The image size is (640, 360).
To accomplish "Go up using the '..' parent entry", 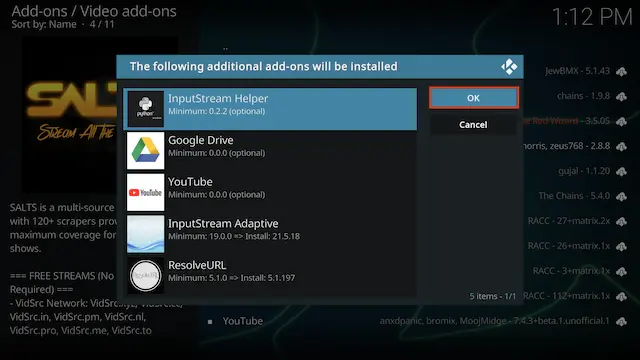I will (225, 48).
